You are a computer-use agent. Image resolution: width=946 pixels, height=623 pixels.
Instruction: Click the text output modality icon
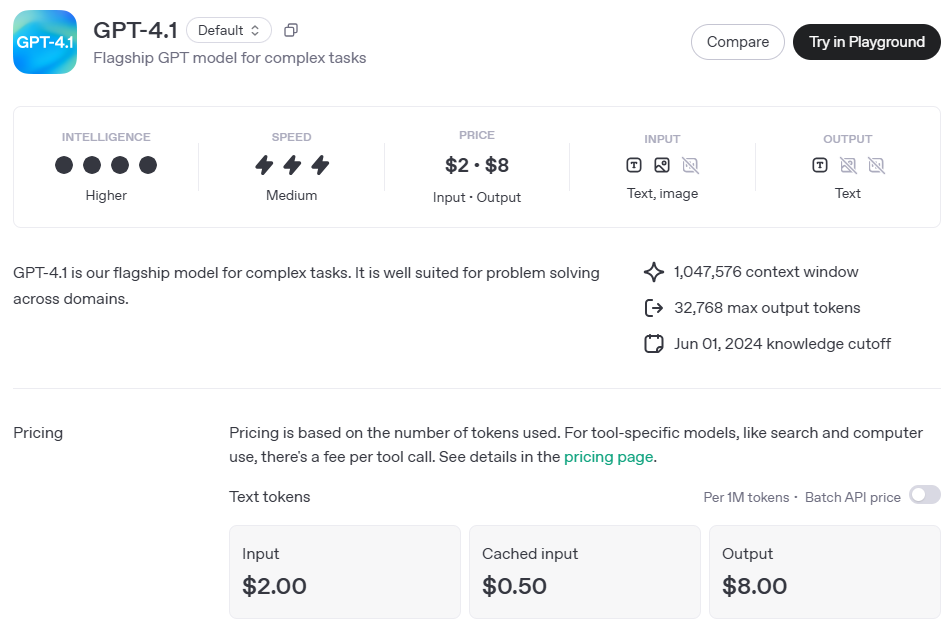820,165
